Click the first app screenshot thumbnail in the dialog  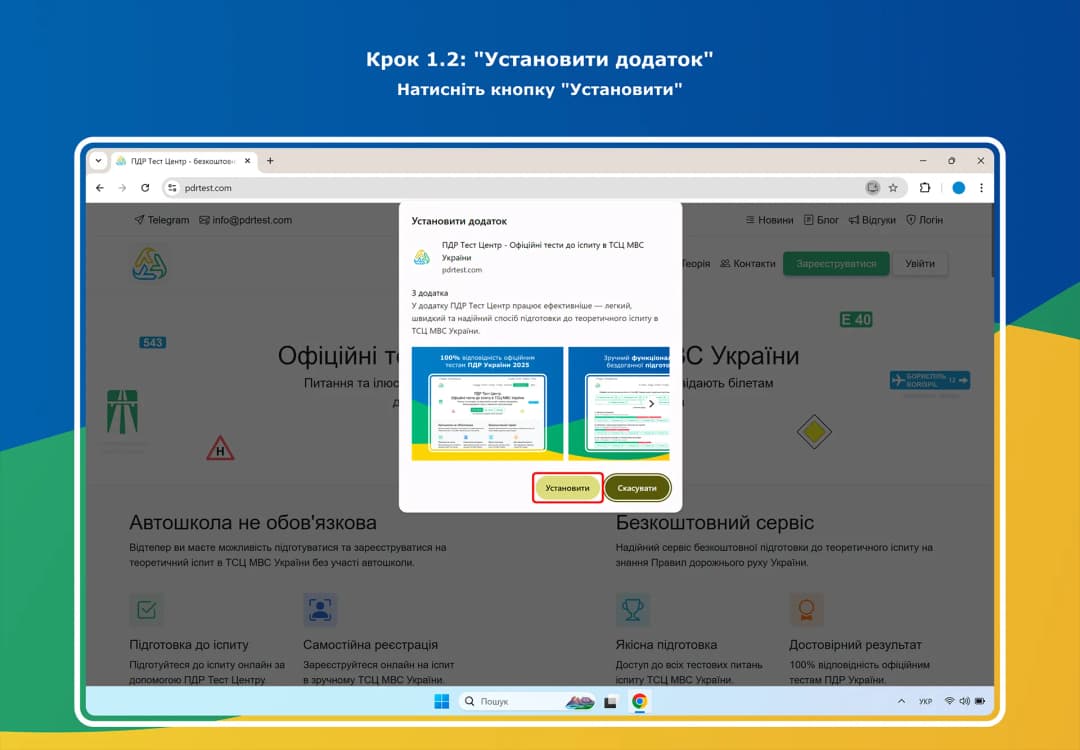(x=487, y=404)
